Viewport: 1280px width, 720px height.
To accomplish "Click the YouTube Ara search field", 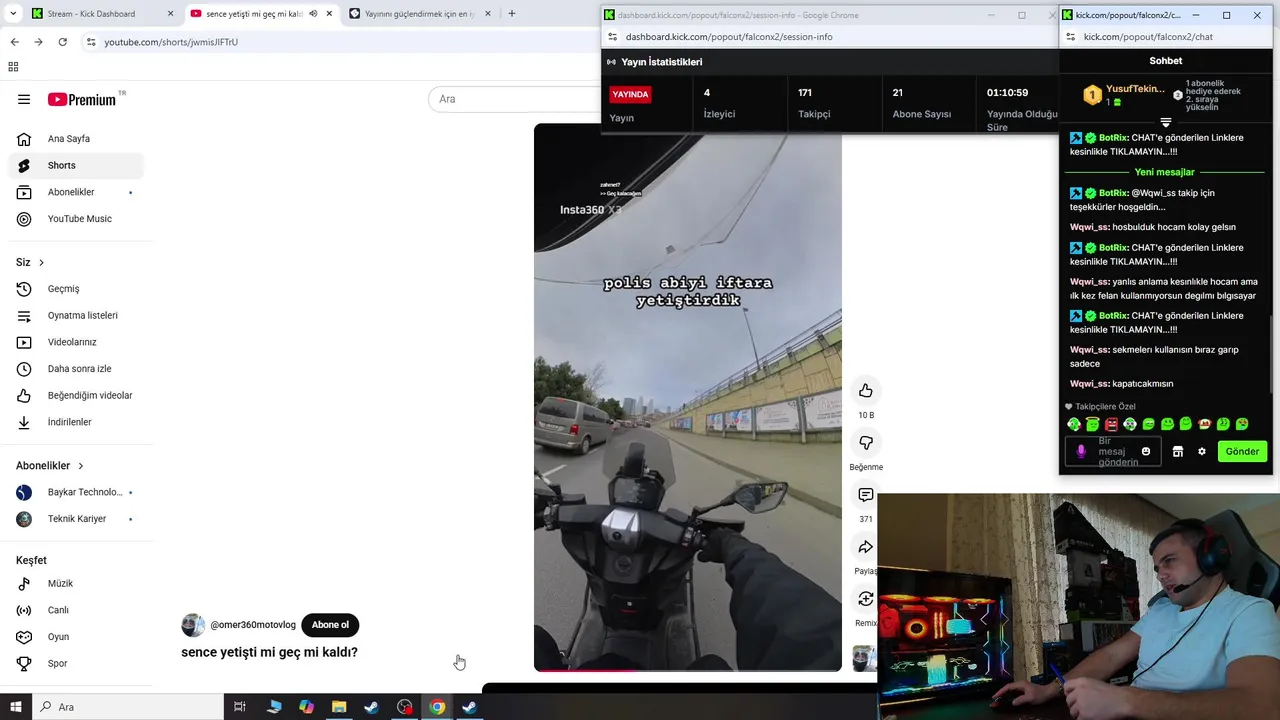I will point(515,99).
